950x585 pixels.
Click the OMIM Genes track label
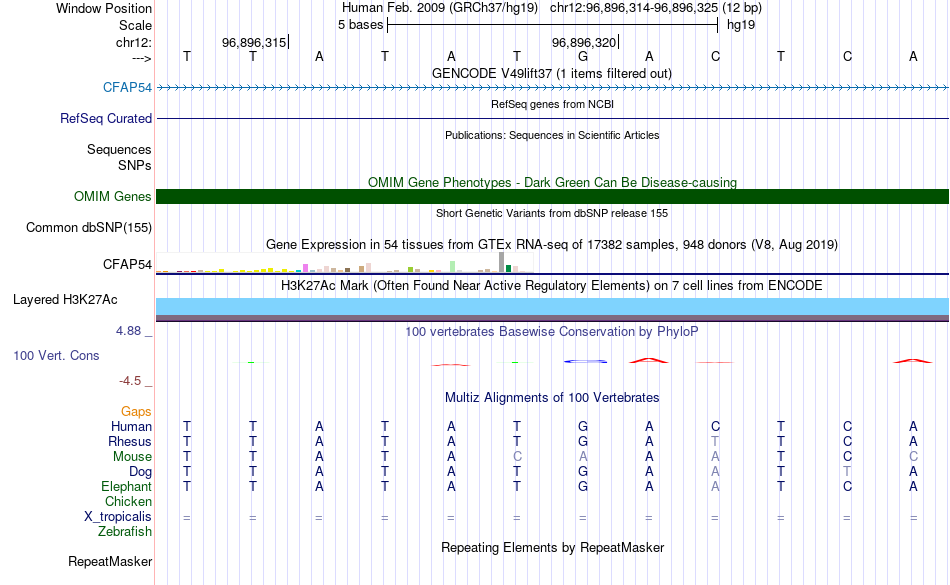pyautogui.click(x=113, y=196)
